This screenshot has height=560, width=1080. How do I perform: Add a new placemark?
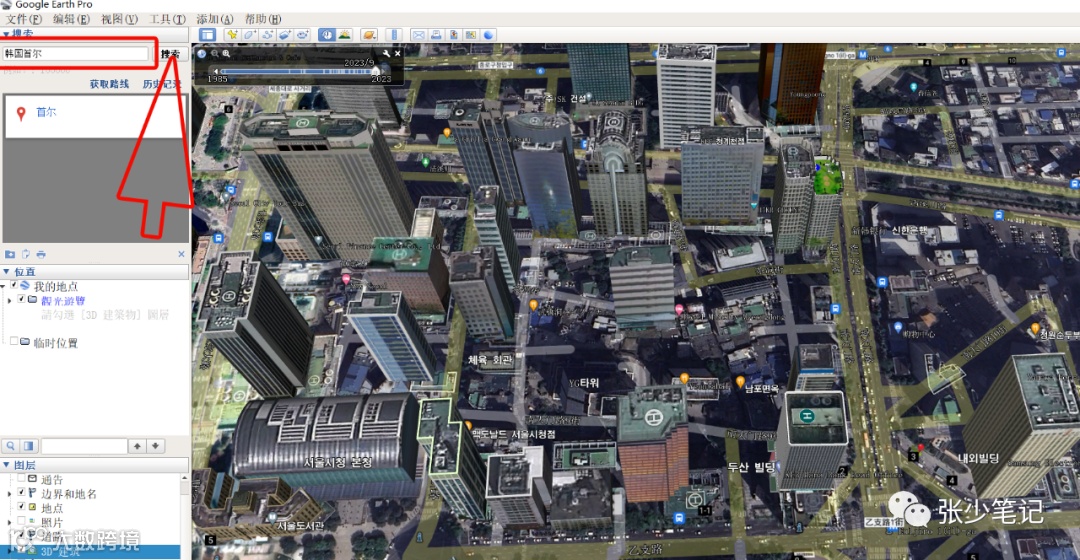click(231, 34)
